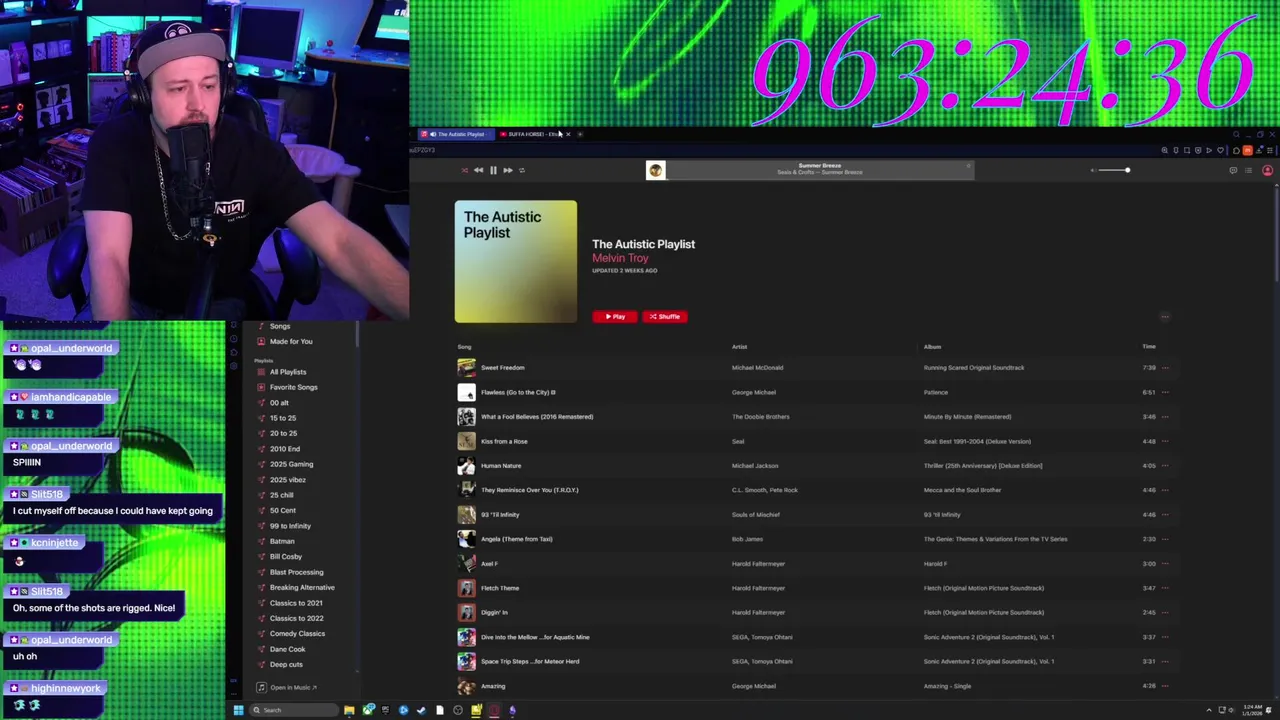The width and height of the screenshot is (1280, 720).
Task: Open more options for Kiss from a Rose
Action: [x=1165, y=441]
